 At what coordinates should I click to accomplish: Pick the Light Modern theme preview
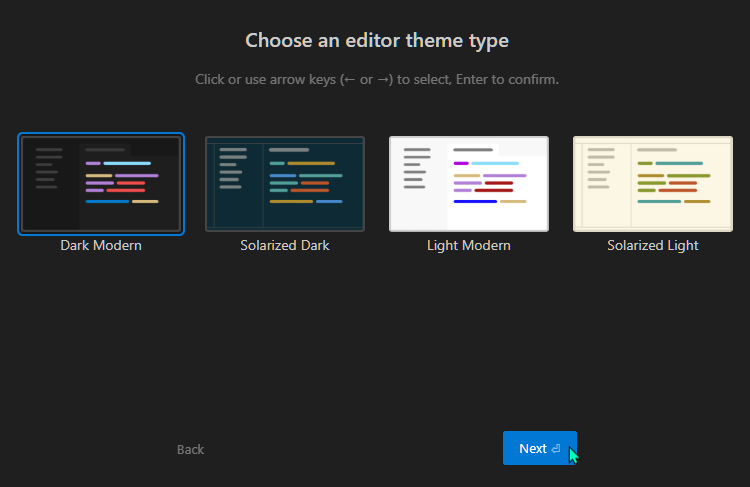click(x=469, y=184)
